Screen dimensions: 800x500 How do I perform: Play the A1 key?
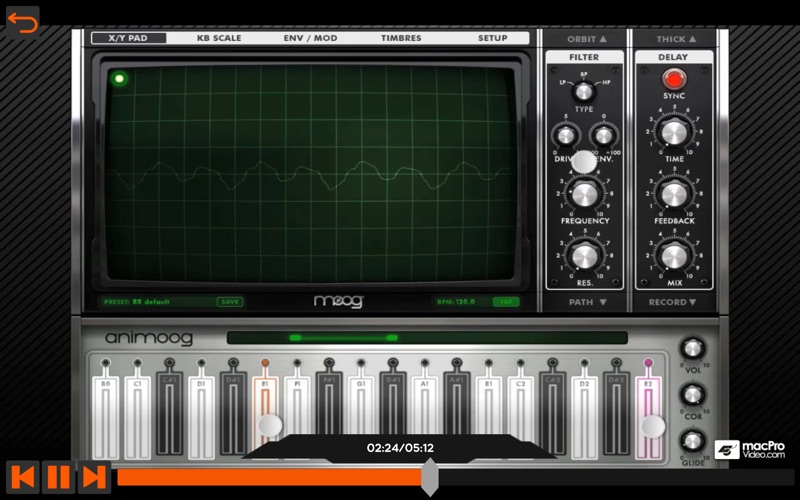[424, 407]
